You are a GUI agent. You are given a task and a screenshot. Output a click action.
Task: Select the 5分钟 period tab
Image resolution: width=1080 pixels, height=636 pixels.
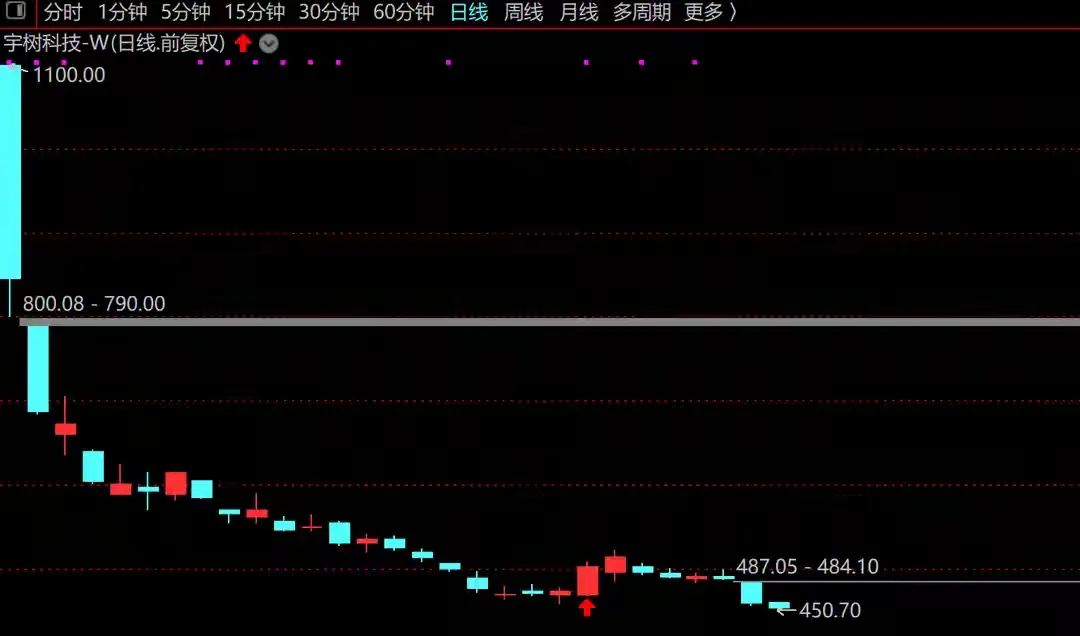click(185, 12)
